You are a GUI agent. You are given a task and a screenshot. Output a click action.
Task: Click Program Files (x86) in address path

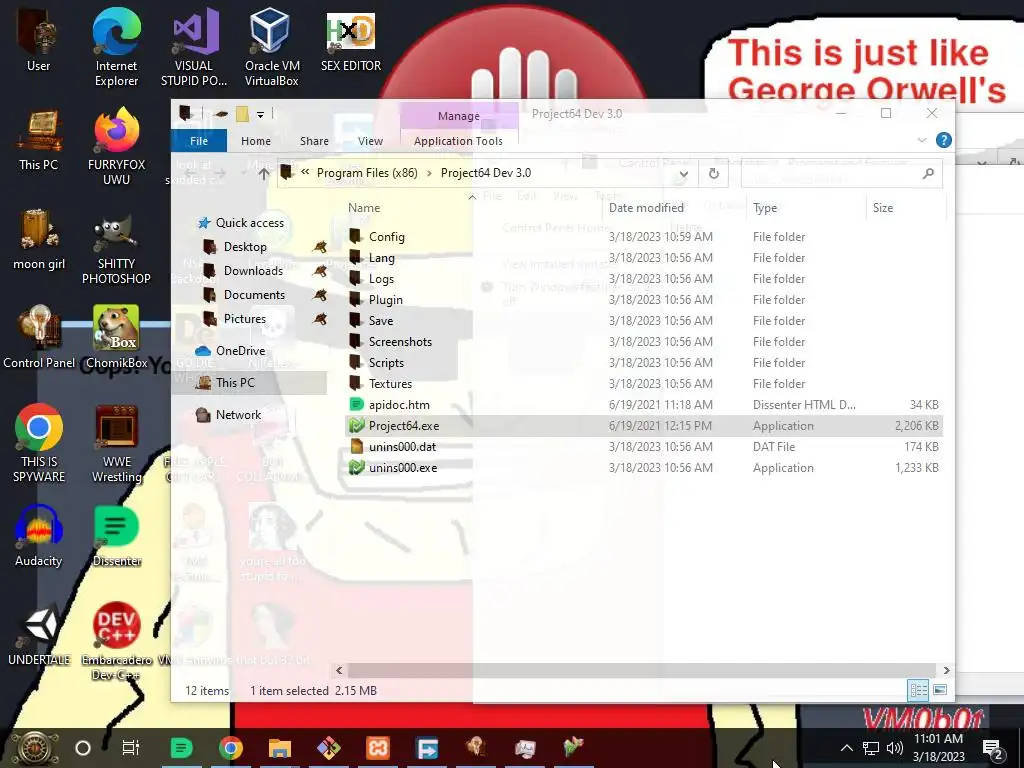[x=367, y=172]
